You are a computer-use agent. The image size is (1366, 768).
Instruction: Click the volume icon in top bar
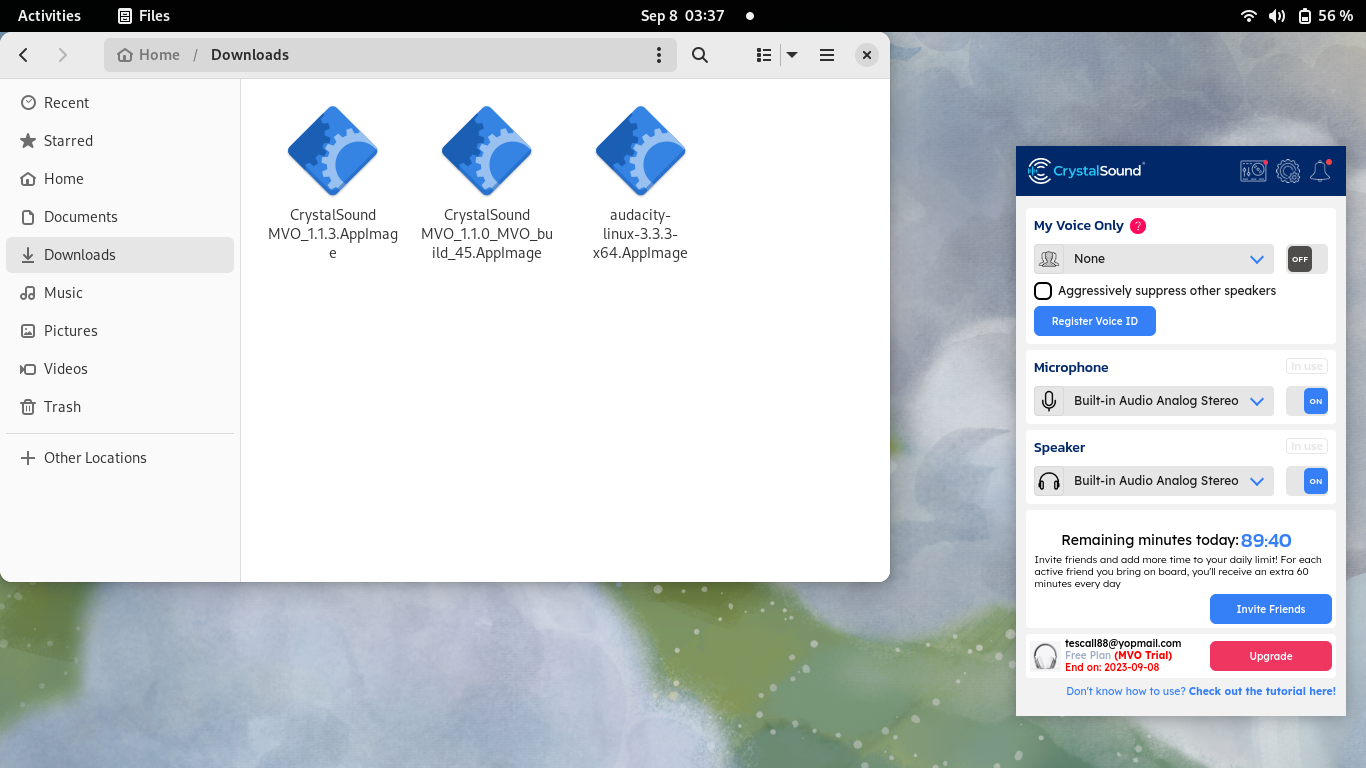tap(1276, 15)
